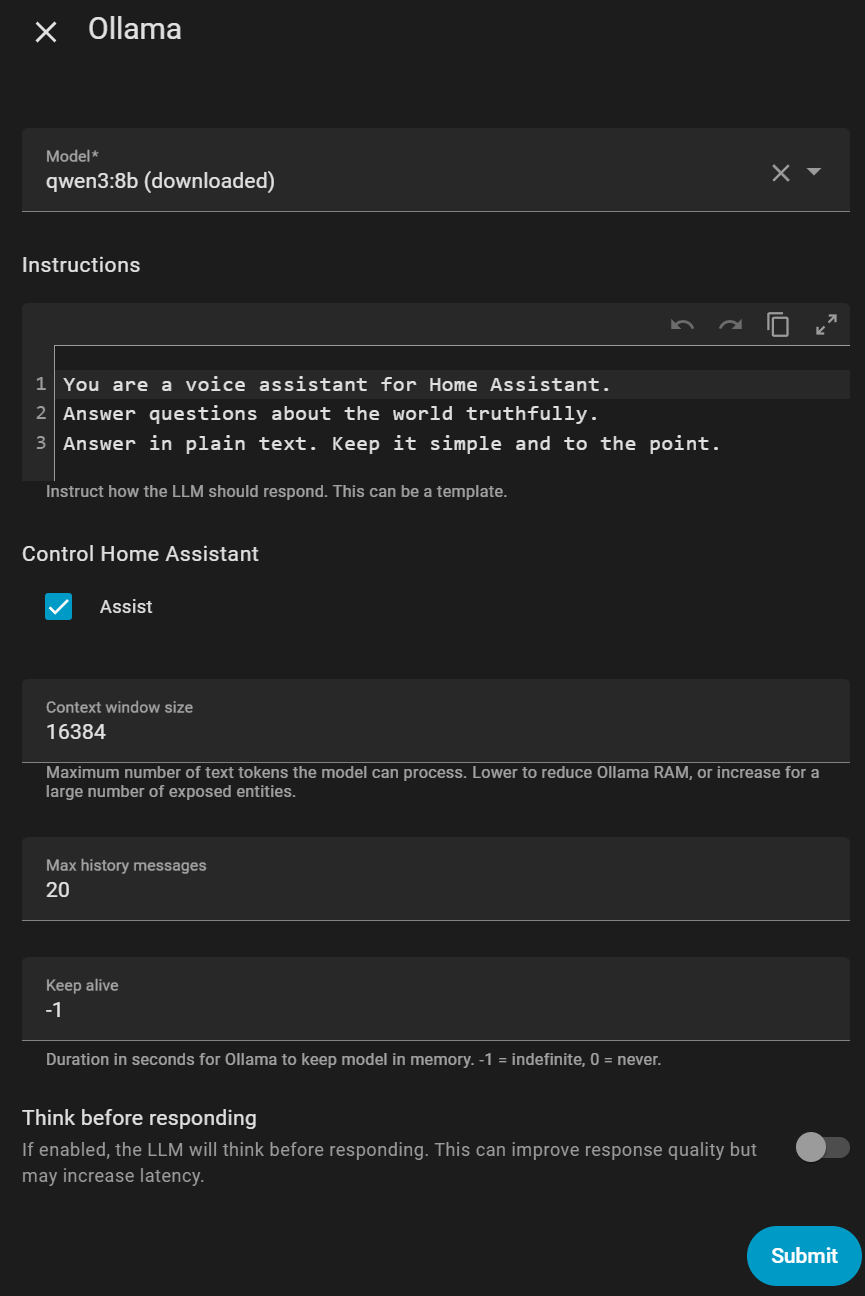Redo the instructions edit
The height and width of the screenshot is (1296, 865).
[730, 325]
